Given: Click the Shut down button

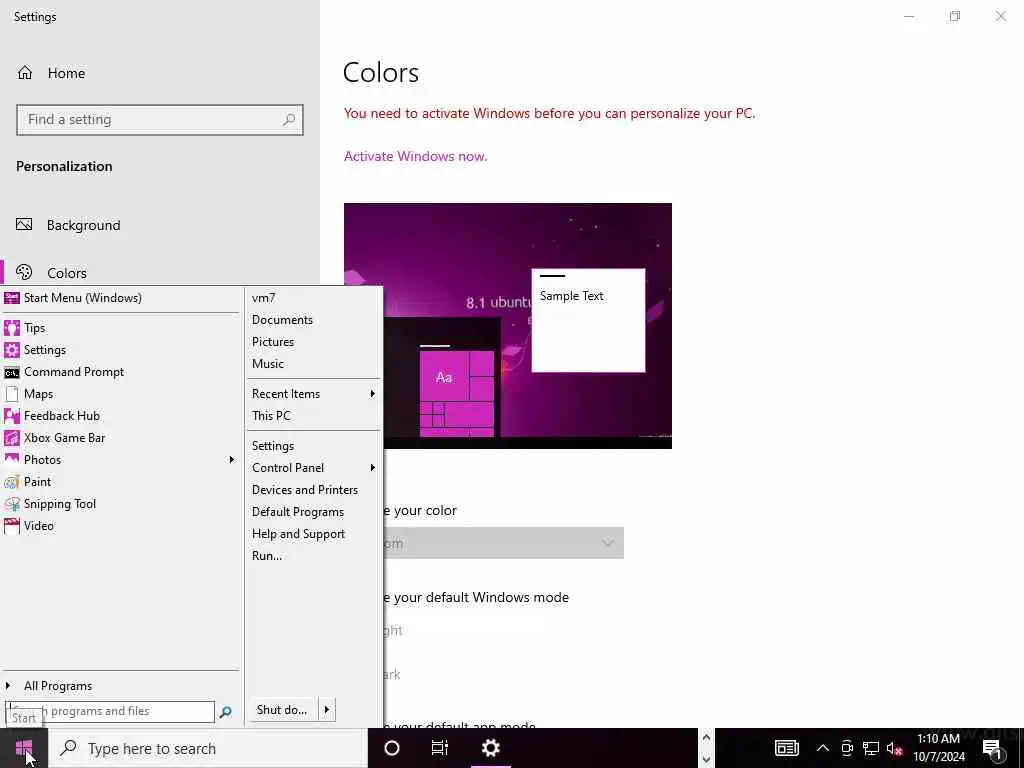Looking at the screenshot, I should point(283,710).
